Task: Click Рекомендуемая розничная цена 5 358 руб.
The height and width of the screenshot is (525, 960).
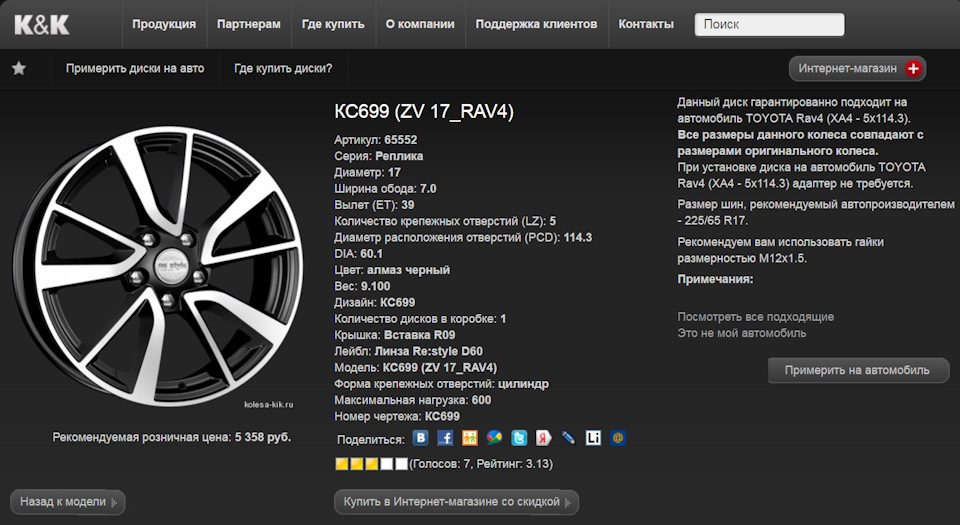Action: (171, 438)
